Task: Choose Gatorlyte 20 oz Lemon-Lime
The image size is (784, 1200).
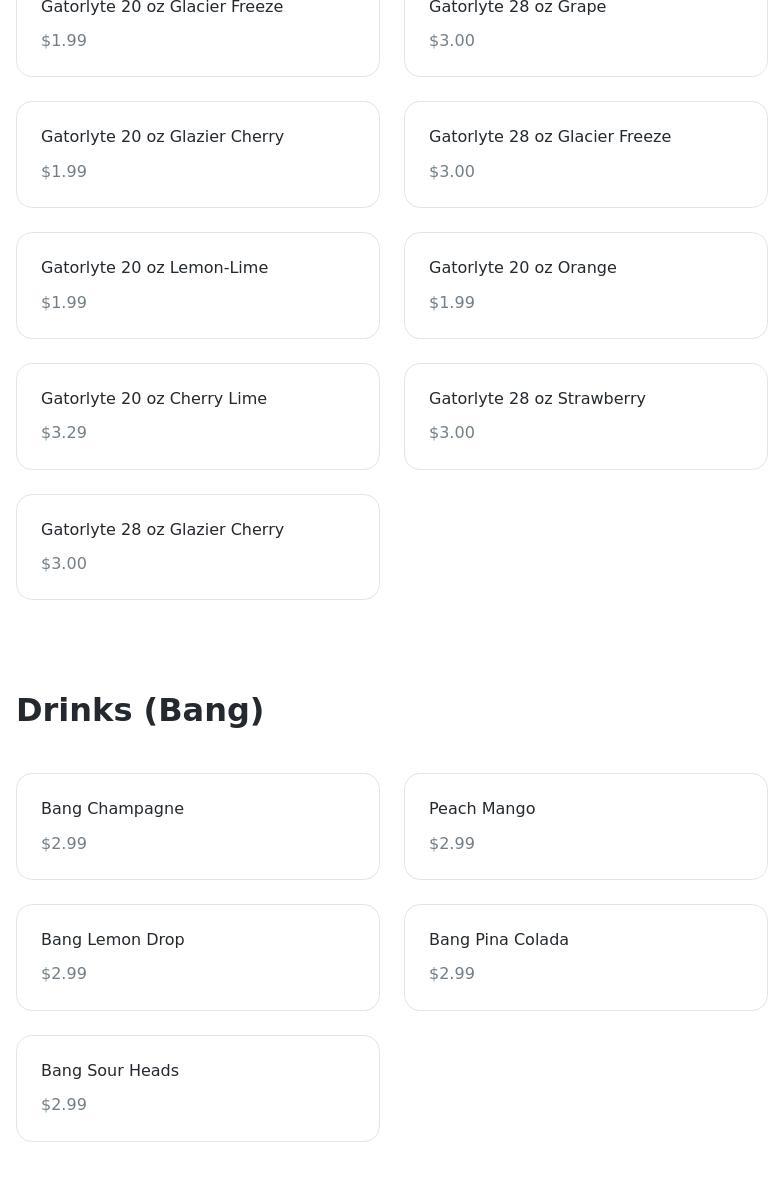Action: click(x=198, y=285)
